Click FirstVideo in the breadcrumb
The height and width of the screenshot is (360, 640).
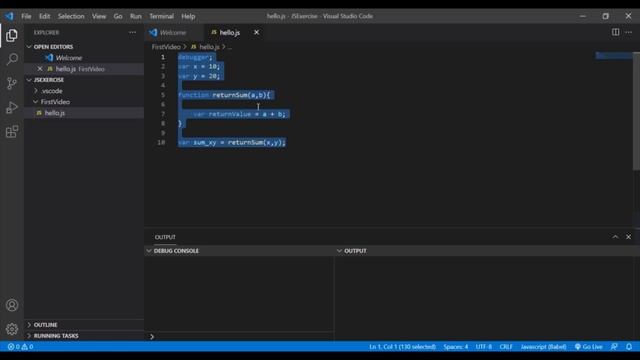coord(166,47)
